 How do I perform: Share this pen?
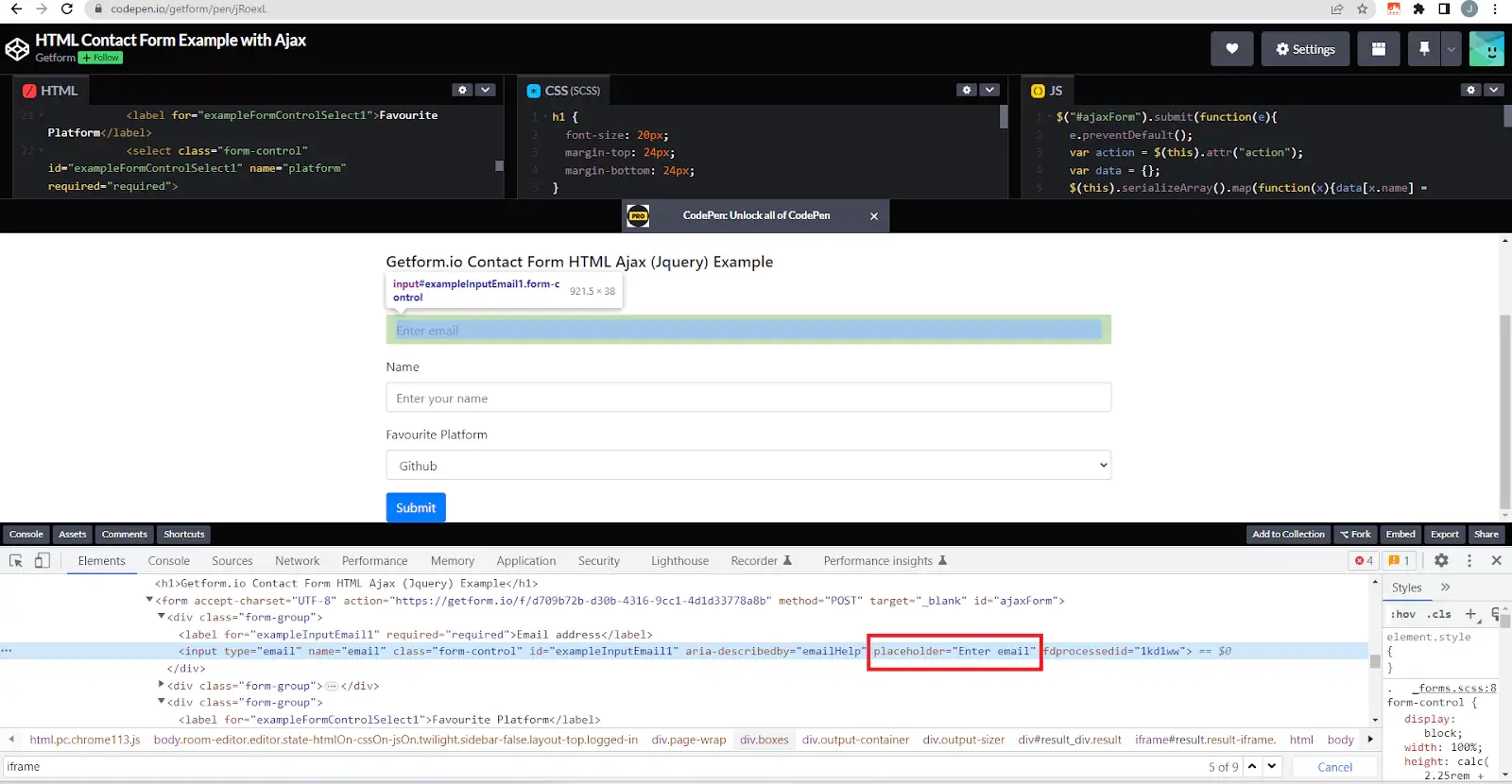click(x=1486, y=535)
